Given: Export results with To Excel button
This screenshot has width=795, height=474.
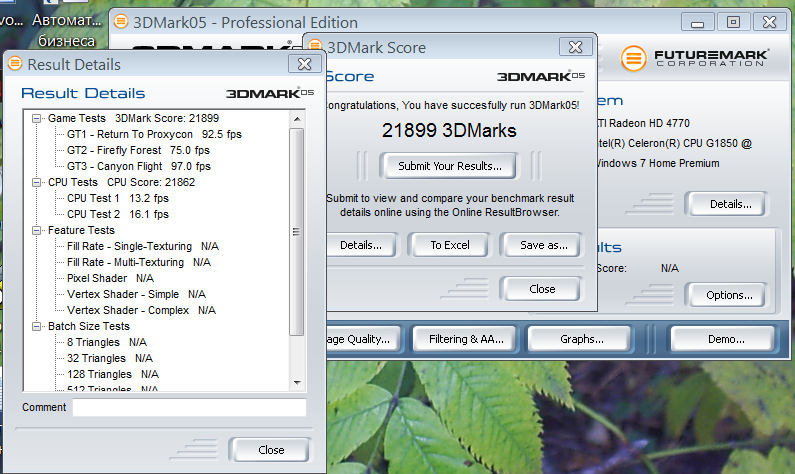Looking at the screenshot, I should [x=450, y=245].
